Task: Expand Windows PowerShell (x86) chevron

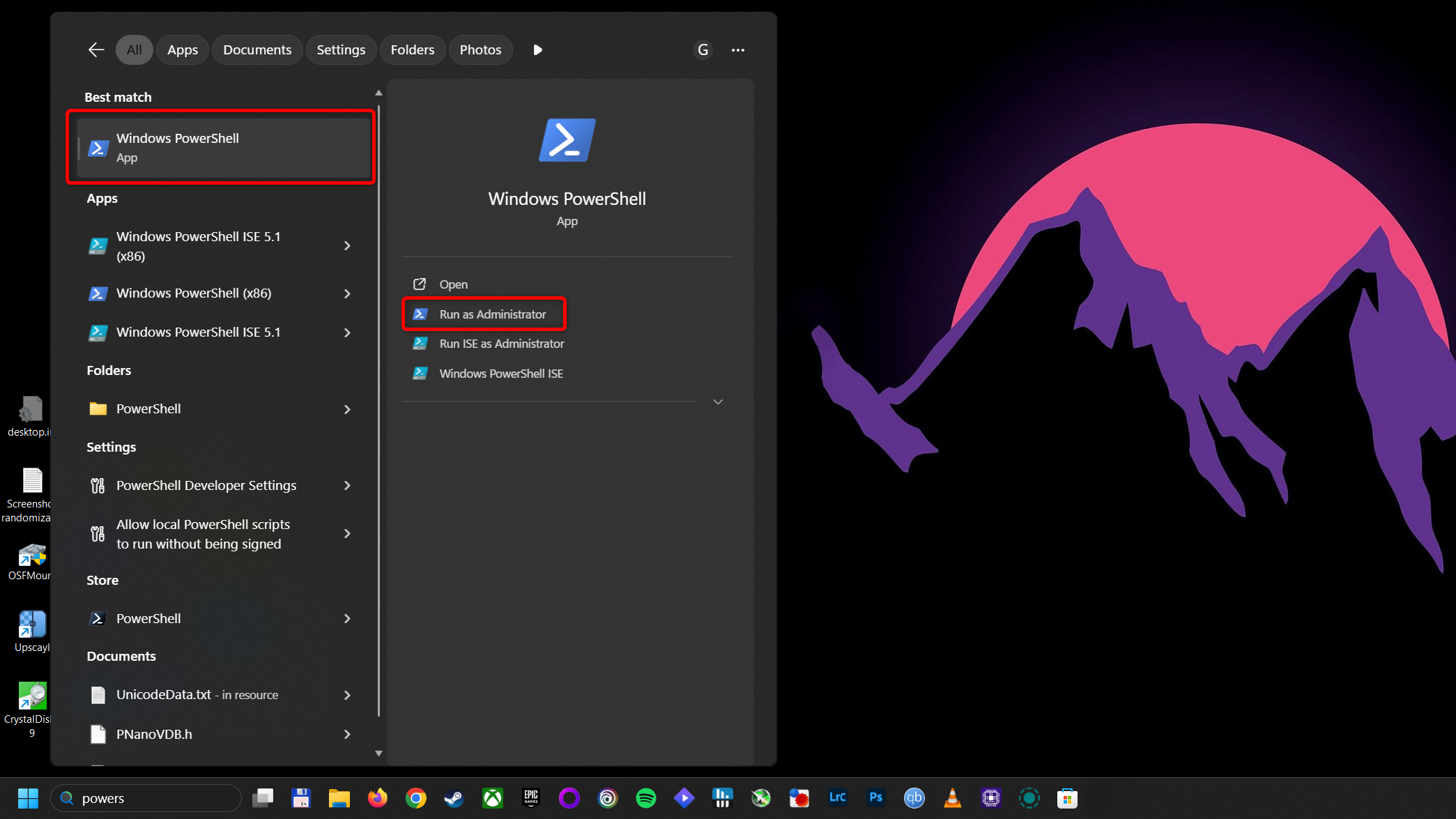Action: pos(347,293)
